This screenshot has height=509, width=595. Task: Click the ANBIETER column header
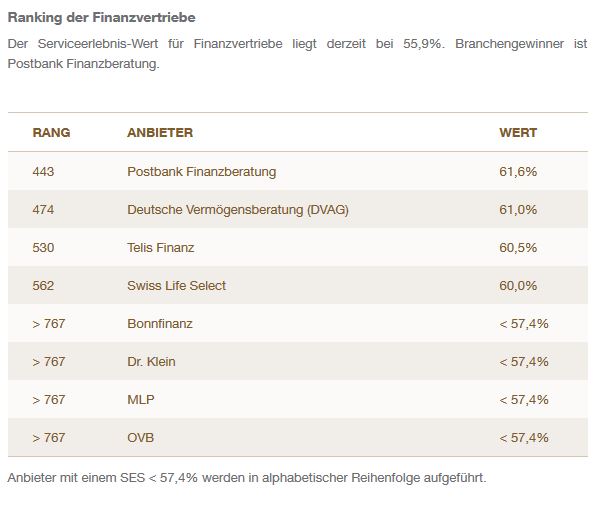coord(160,132)
